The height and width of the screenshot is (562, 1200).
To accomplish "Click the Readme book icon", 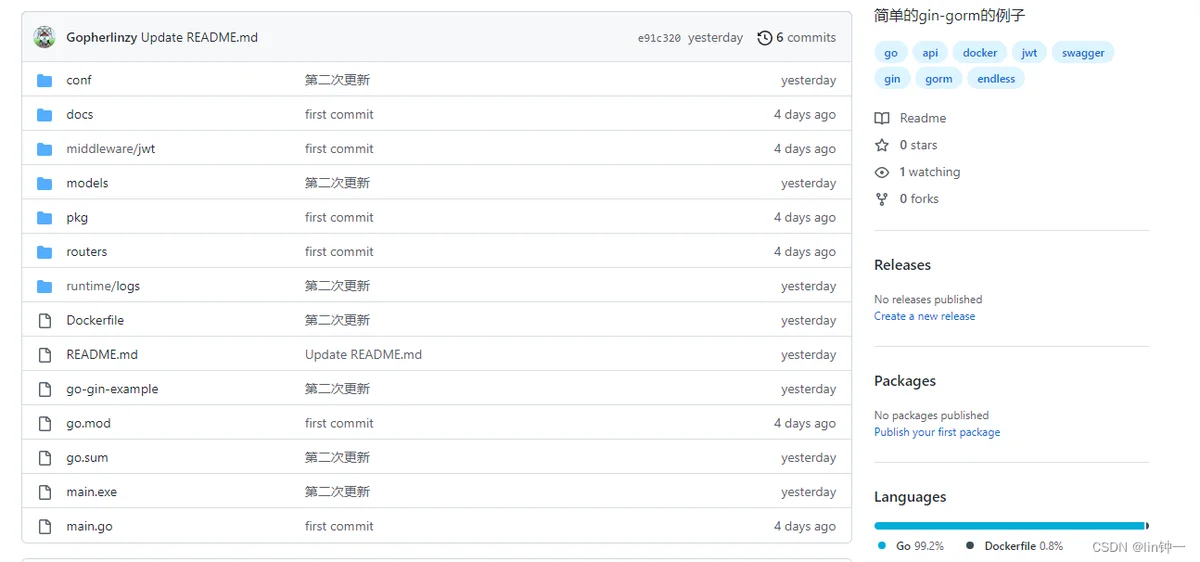I will 882,118.
